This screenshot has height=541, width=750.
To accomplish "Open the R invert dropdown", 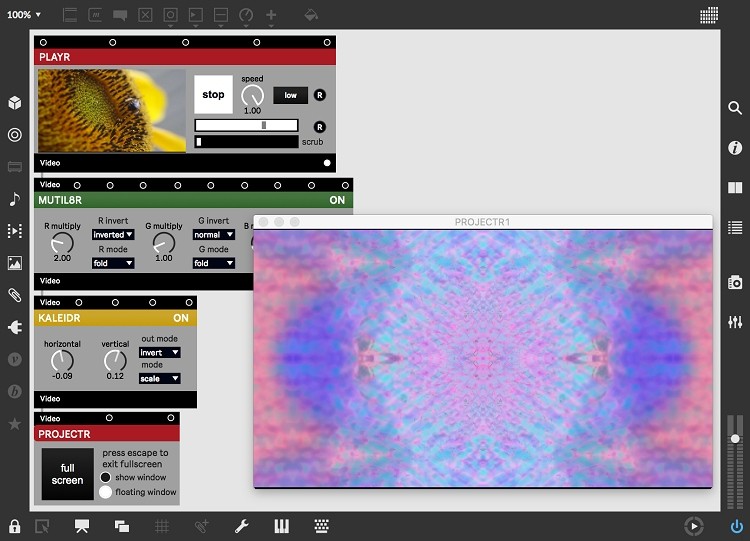I will point(113,235).
